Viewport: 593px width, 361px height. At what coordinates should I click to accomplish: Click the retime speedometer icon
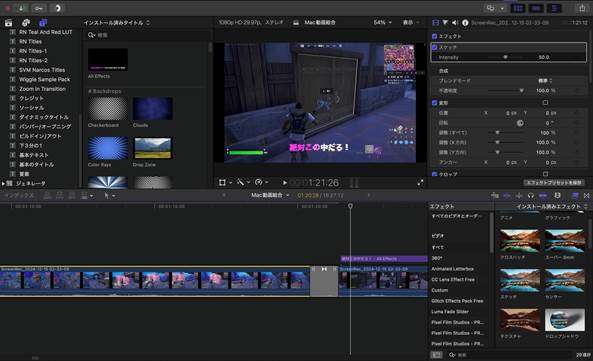pos(259,183)
